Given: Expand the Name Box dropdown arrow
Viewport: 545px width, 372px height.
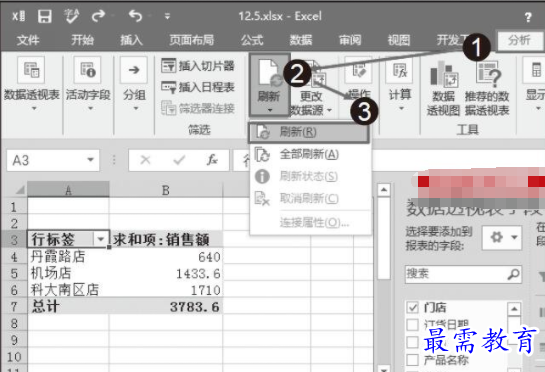Looking at the screenshot, I should click(x=91, y=160).
